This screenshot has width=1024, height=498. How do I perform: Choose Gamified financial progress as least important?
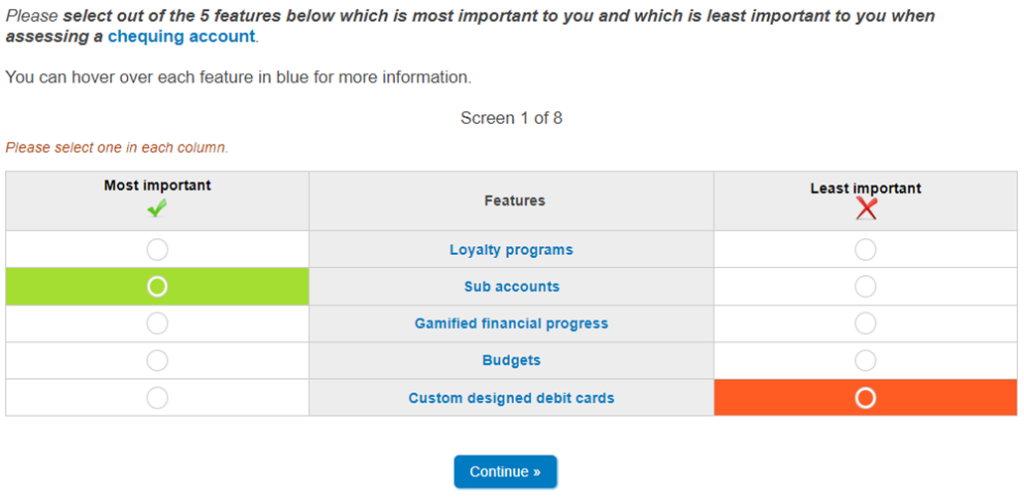click(x=866, y=323)
